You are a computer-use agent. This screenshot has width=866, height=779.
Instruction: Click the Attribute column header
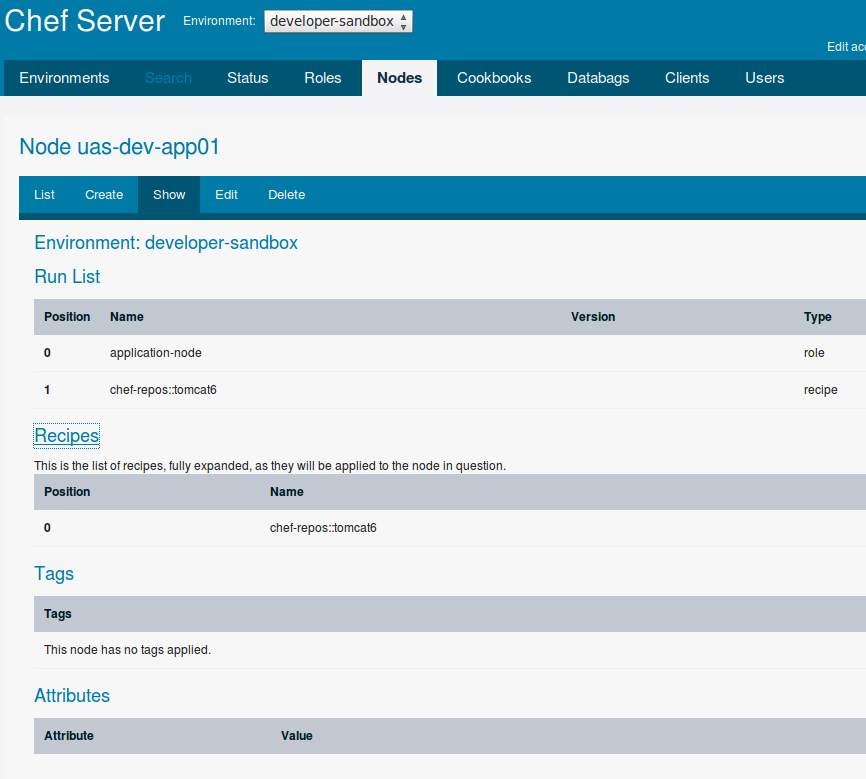click(69, 736)
